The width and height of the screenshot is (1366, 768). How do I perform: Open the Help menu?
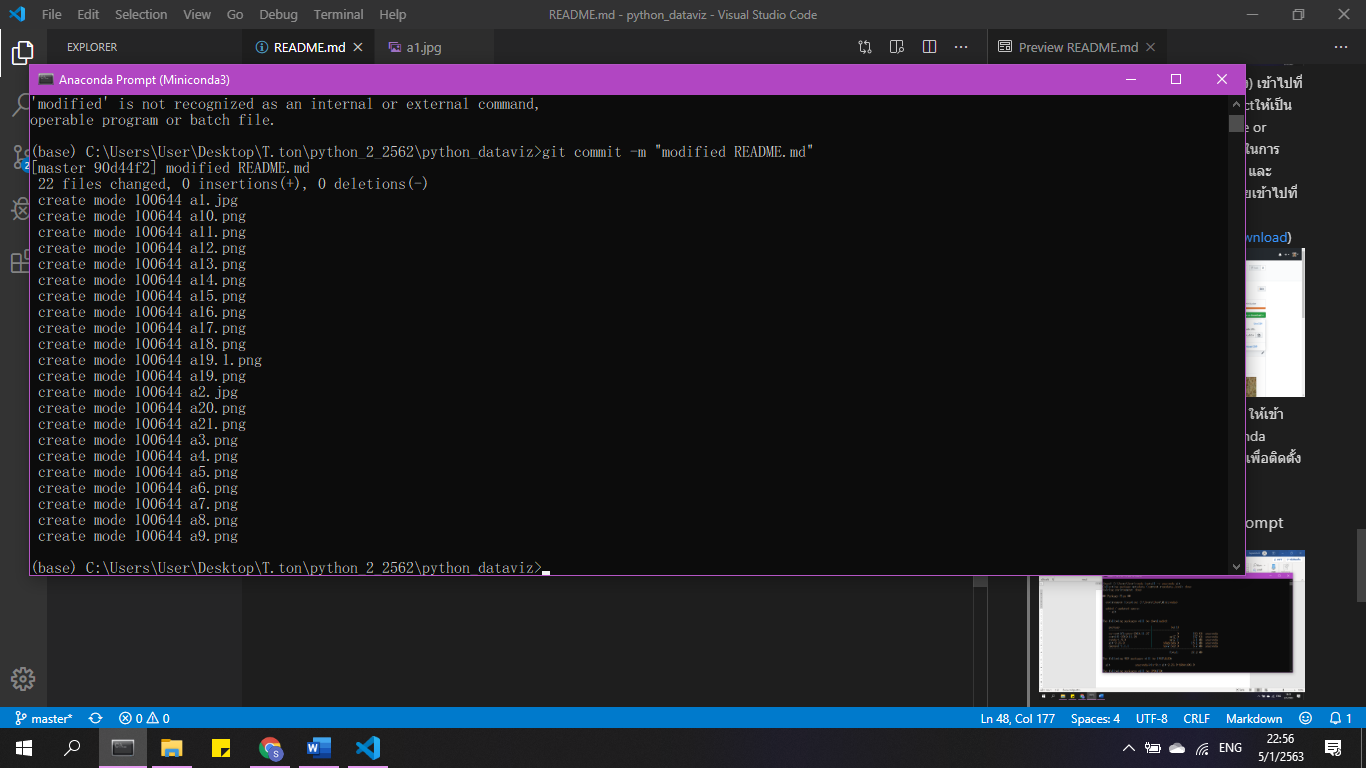pos(393,14)
